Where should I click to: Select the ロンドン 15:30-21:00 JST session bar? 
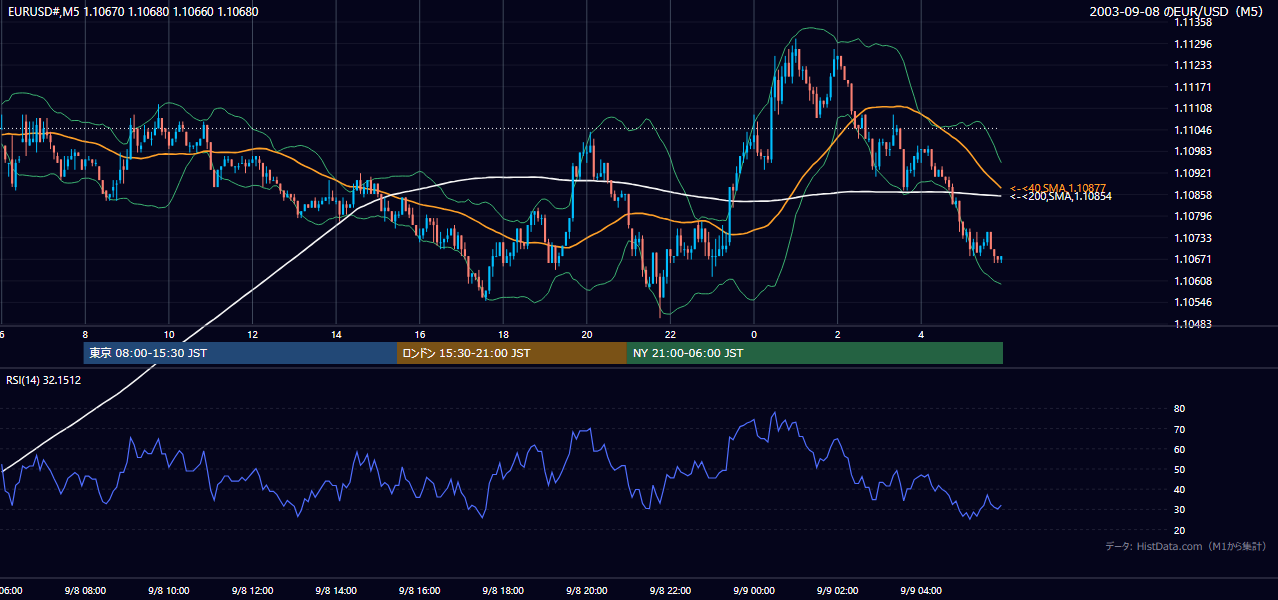[x=512, y=353]
